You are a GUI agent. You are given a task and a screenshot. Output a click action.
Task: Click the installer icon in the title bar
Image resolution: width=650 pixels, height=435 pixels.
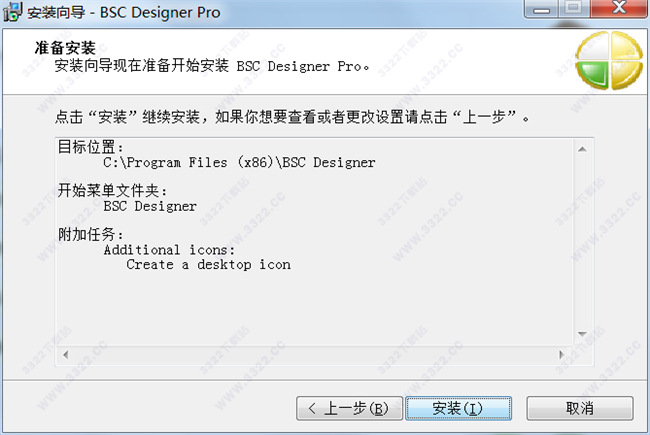point(12,14)
